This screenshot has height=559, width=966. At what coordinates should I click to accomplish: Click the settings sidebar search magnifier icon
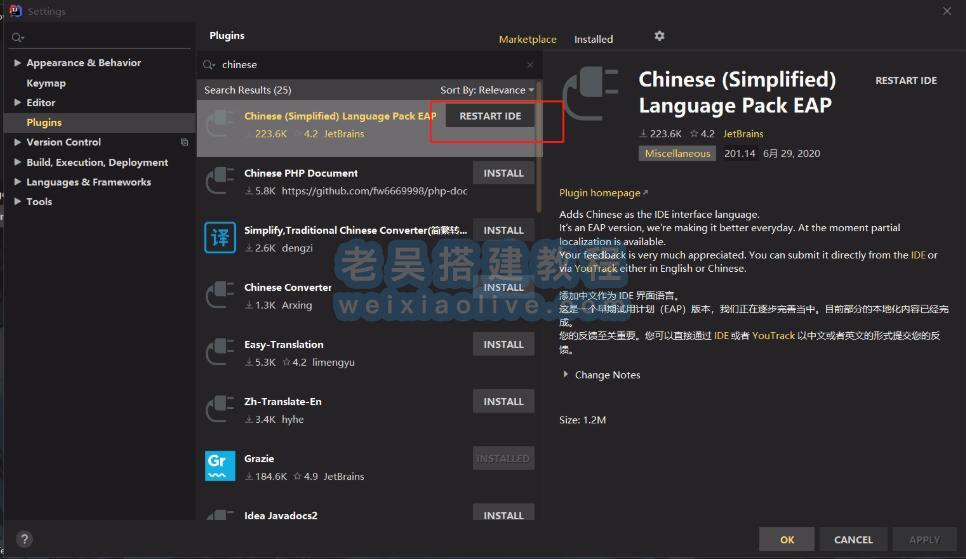tap(17, 38)
